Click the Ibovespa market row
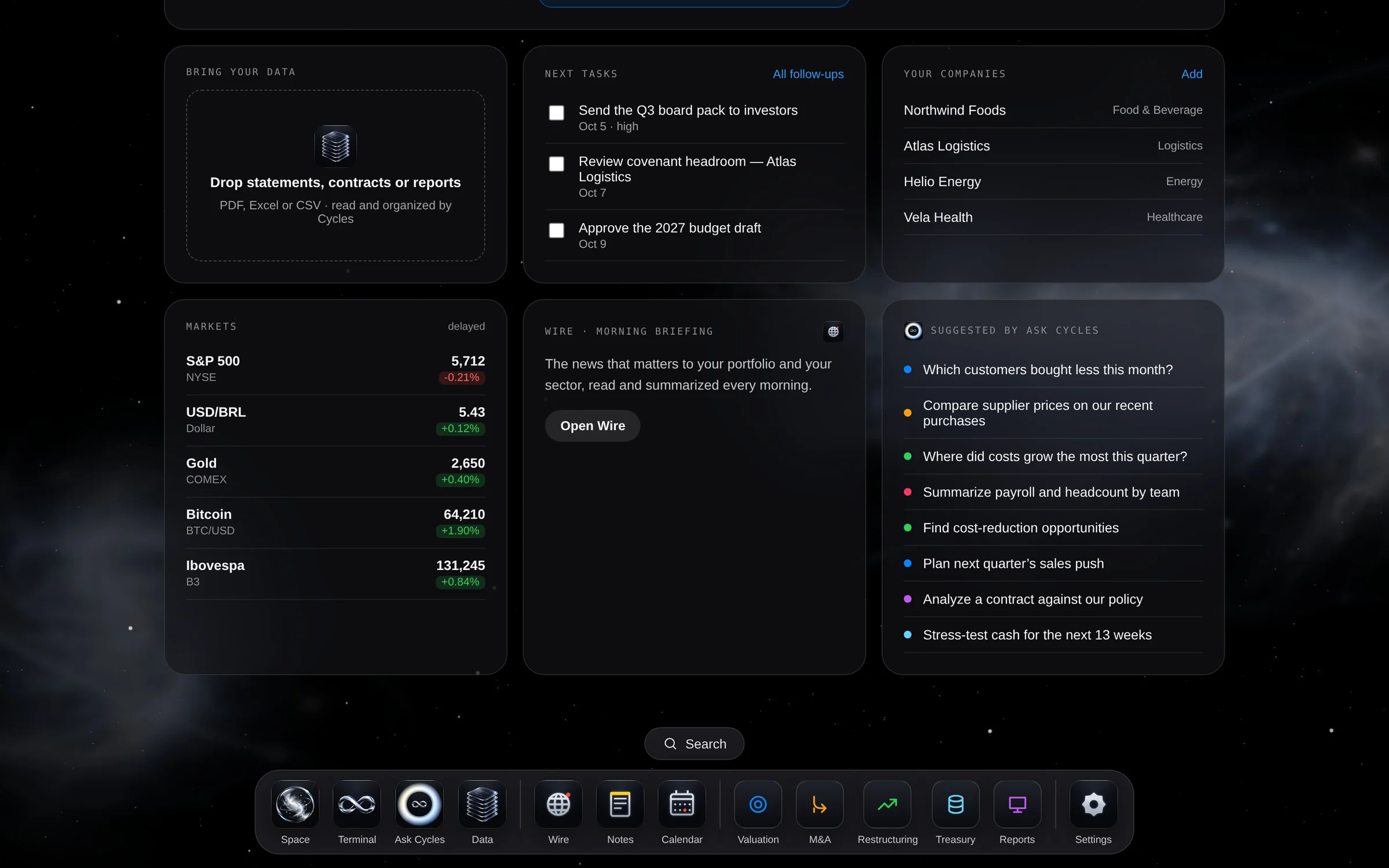Viewport: 1389px width, 868px height. click(336, 574)
